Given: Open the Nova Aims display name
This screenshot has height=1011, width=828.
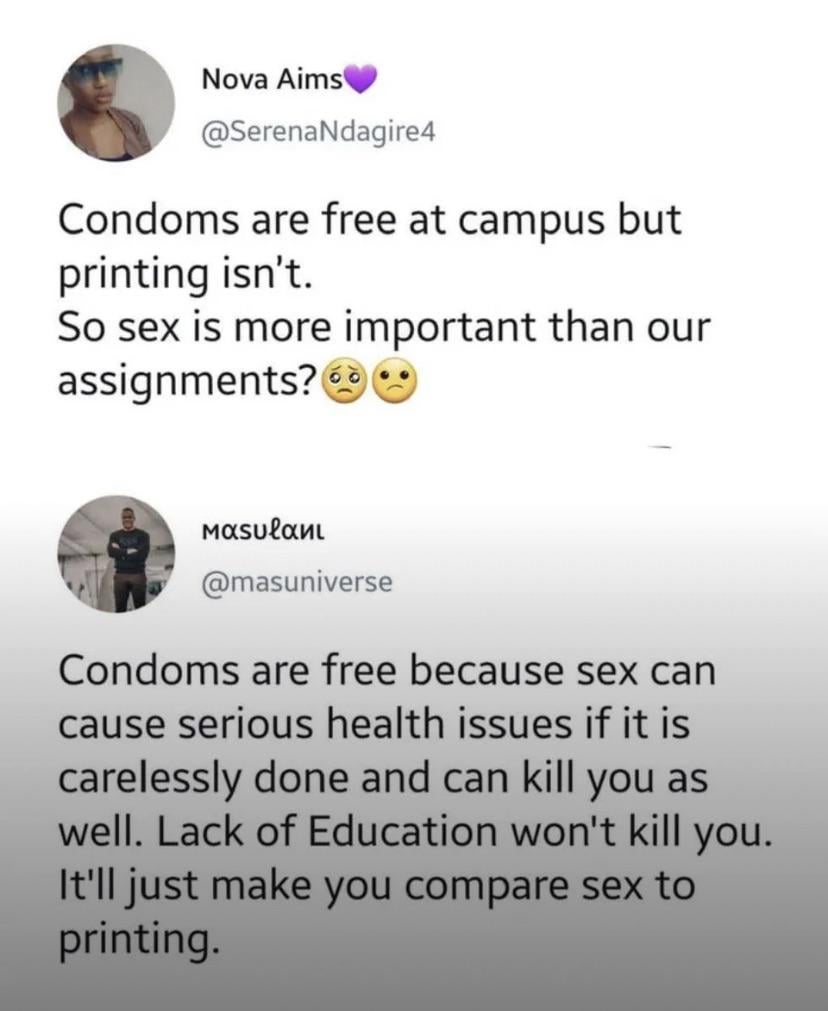Looking at the screenshot, I should 272,79.
